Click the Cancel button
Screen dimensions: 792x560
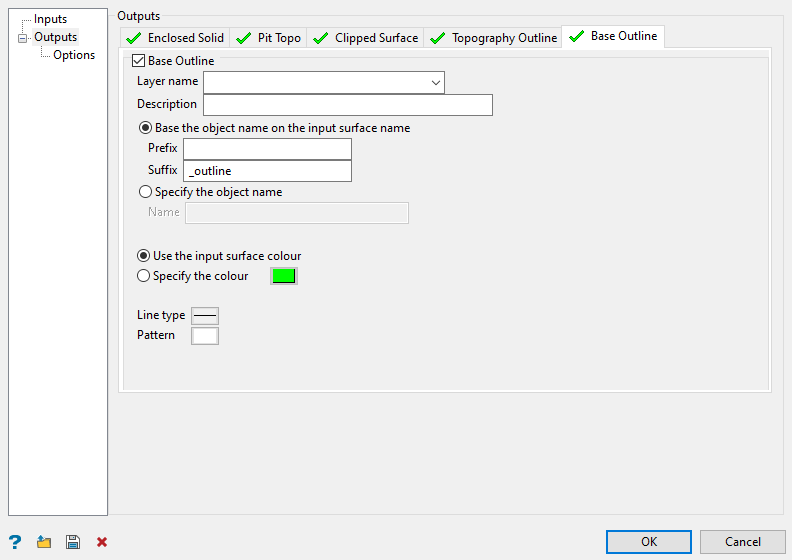coord(743,542)
